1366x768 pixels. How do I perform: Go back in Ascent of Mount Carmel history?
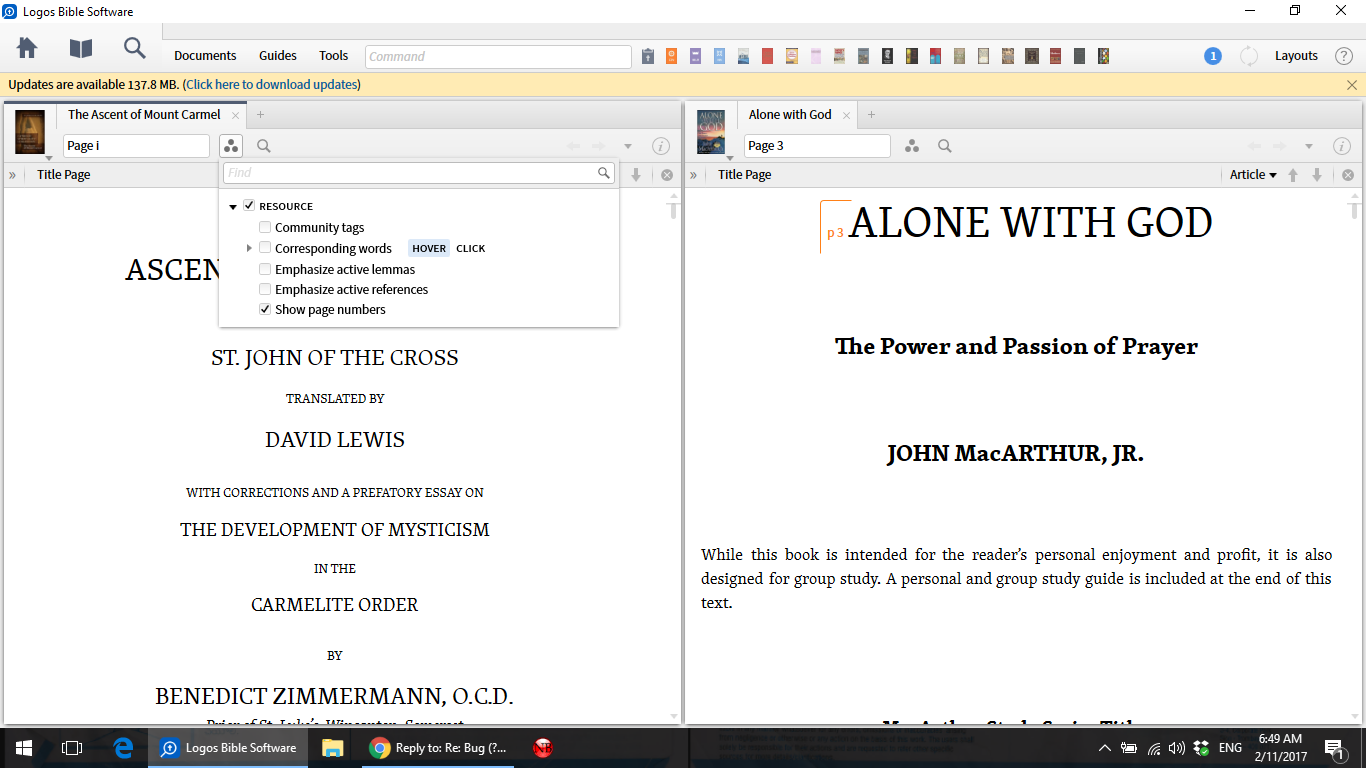pos(574,146)
